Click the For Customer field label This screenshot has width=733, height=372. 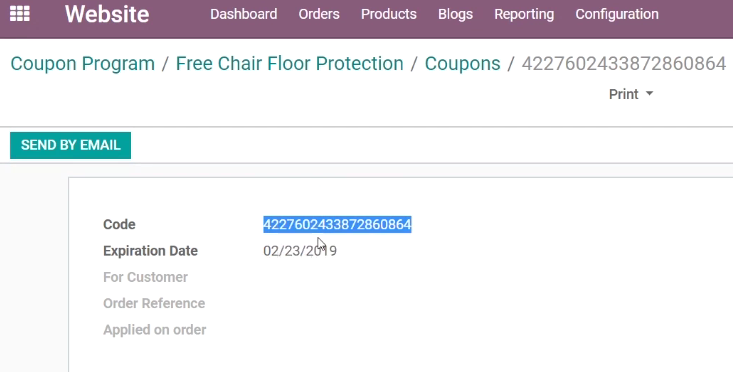tap(145, 277)
